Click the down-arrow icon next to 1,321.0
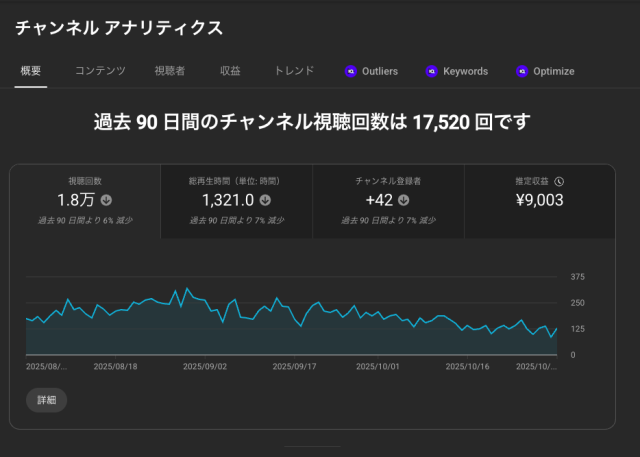Screen dimensions: 640x457 point(264,200)
